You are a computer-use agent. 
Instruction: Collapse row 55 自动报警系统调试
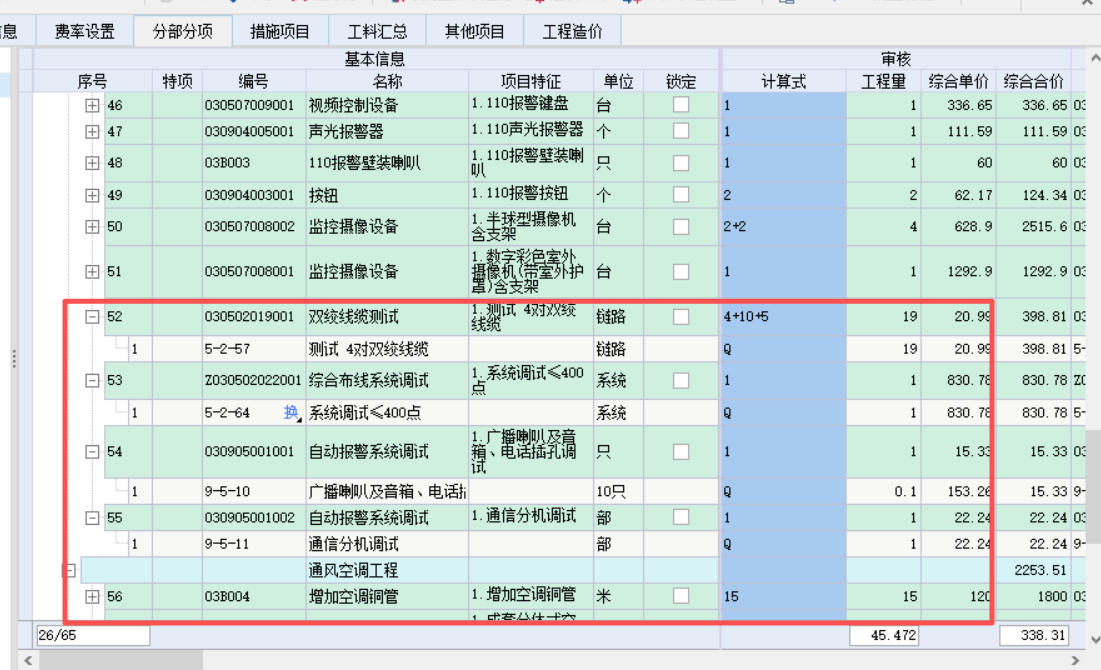coord(88,518)
